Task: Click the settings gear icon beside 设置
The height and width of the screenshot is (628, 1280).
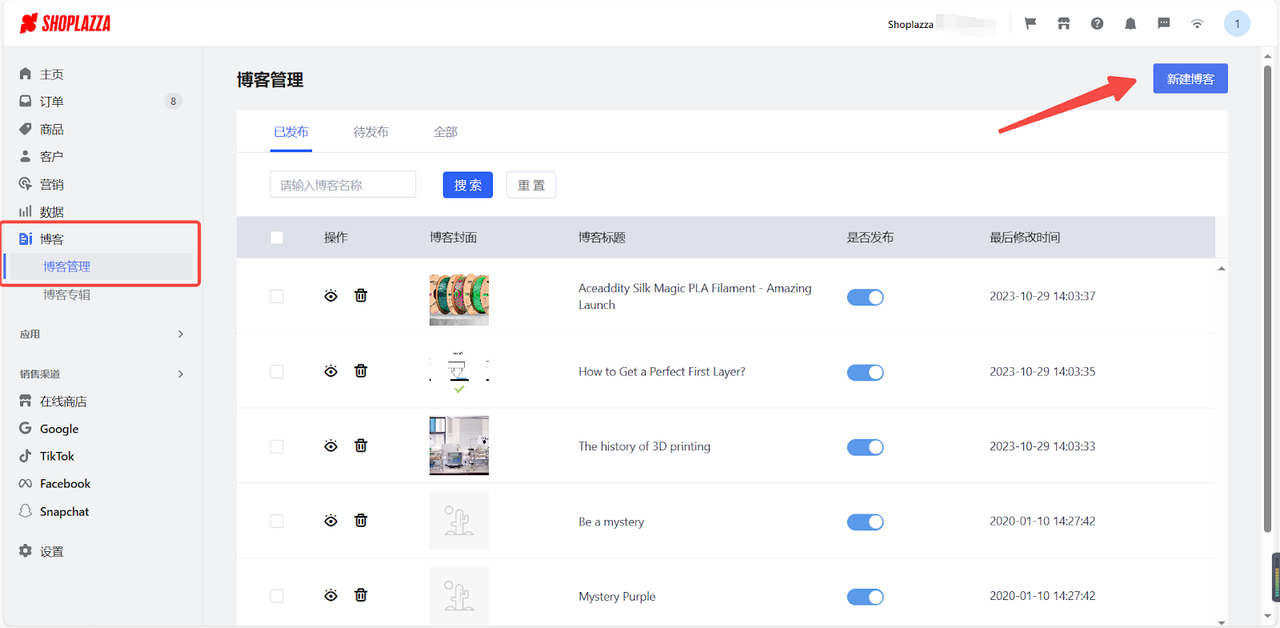Action: (x=26, y=551)
